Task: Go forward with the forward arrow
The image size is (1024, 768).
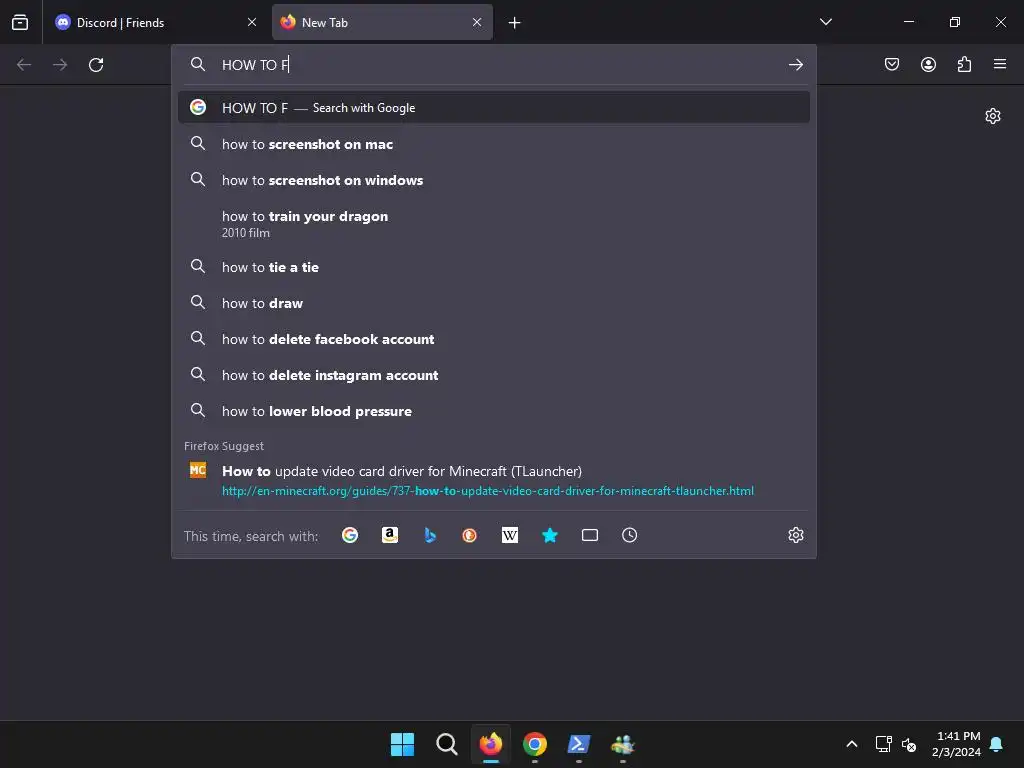Action: [60, 65]
